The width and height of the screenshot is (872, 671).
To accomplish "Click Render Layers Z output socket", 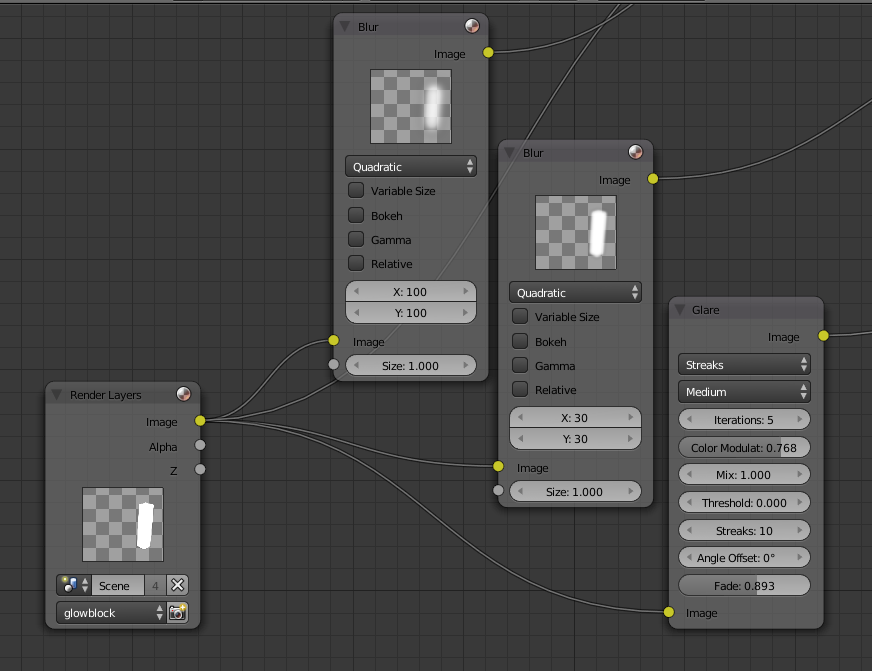I will 200,470.
